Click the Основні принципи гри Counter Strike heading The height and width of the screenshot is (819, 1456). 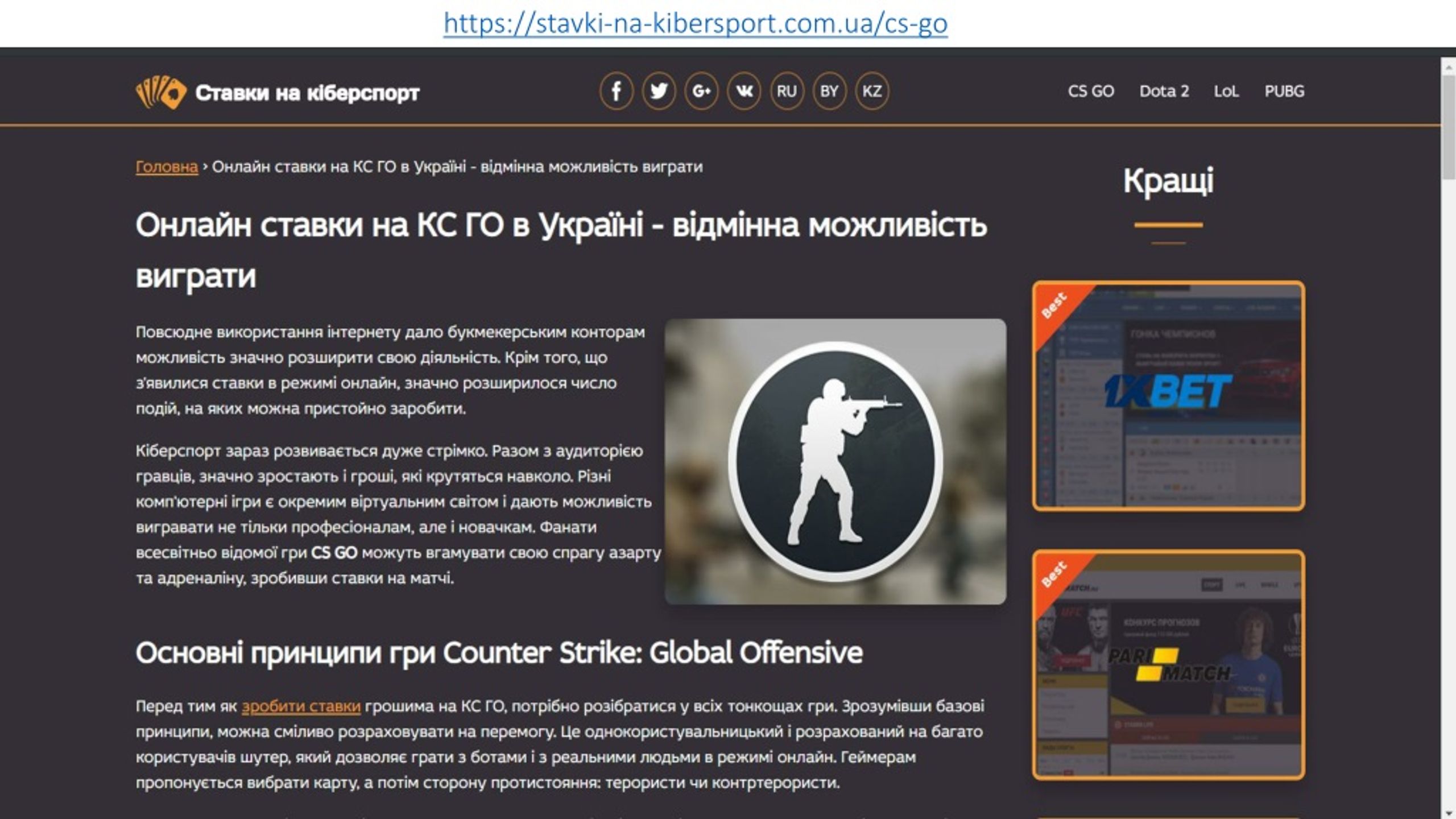[499, 653]
